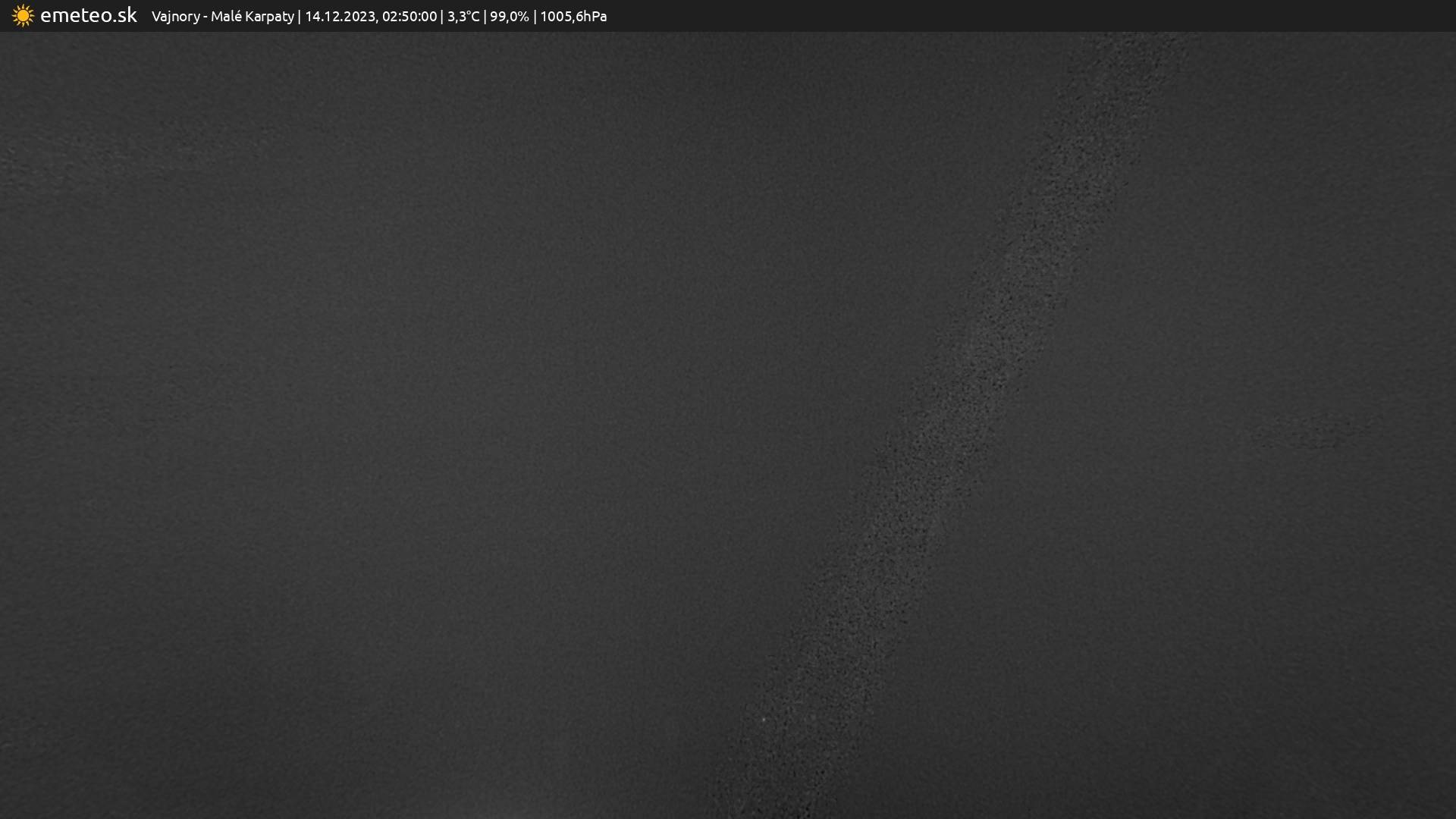1456x819 pixels.
Task: Click the separator between time and temperature
Action: (442, 17)
